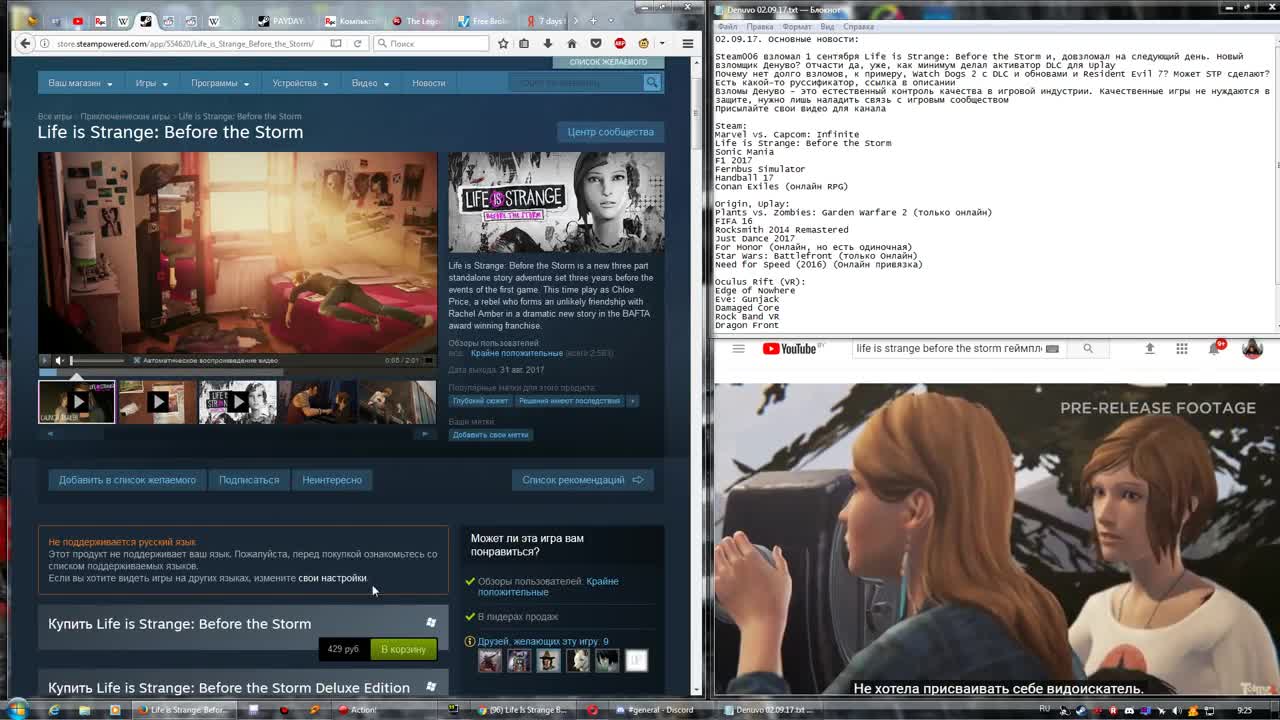Open YouTube account avatar
Viewport: 1280px width, 720px height.
click(1252, 348)
